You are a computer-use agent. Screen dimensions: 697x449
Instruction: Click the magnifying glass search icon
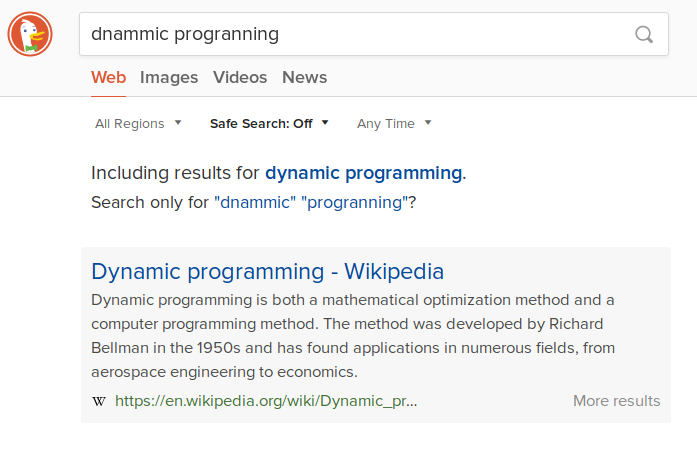tap(644, 34)
